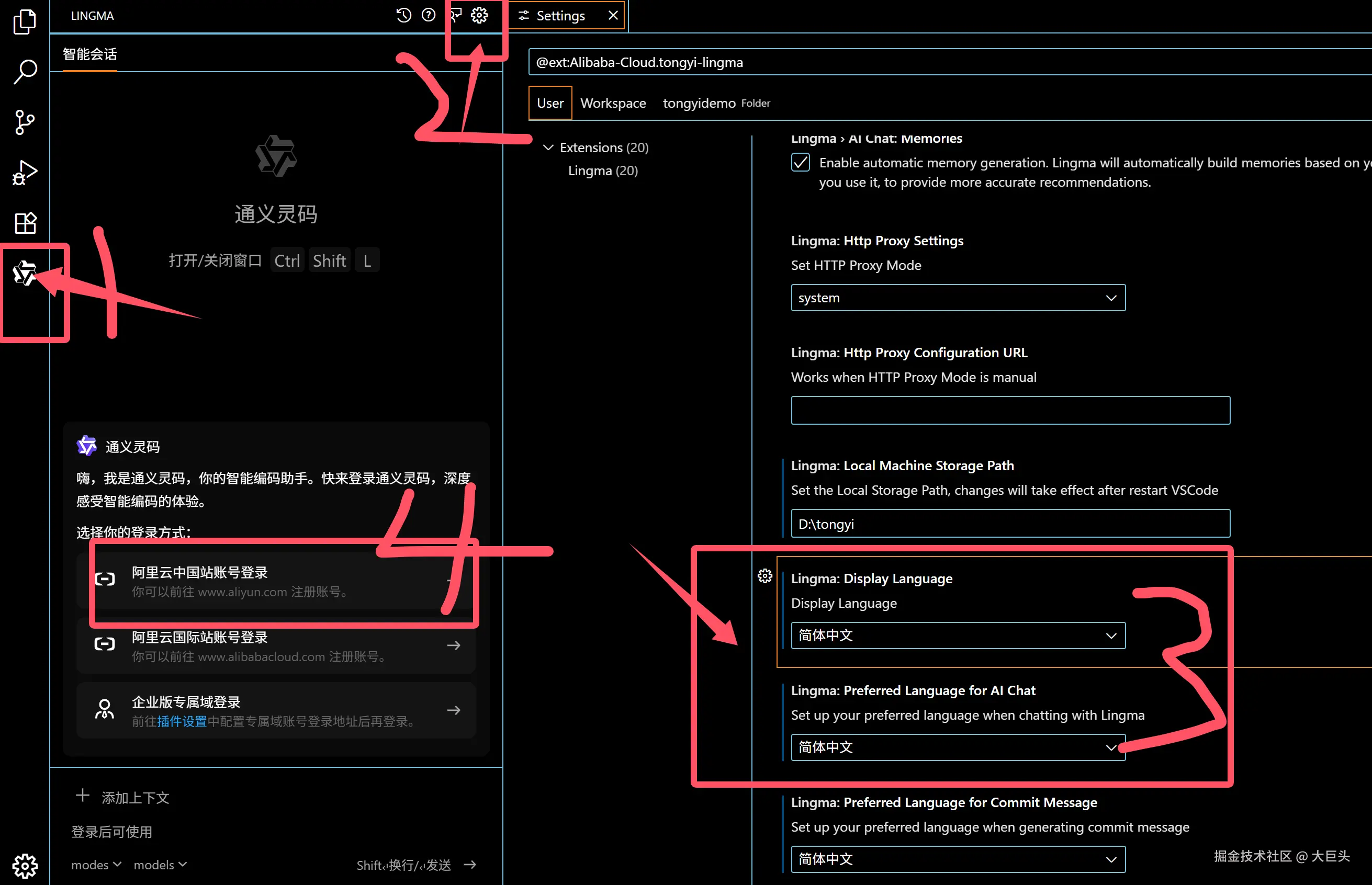This screenshot has height=885, width=1372.
Task: Open the Manage gear at bottom-left
Action: click(x=24, y=865)
